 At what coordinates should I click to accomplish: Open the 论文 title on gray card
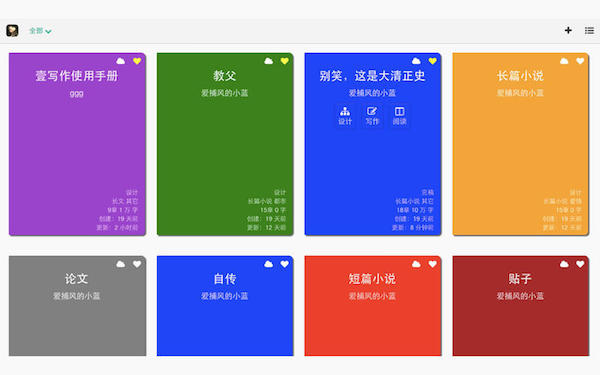[x=77, y=279]
